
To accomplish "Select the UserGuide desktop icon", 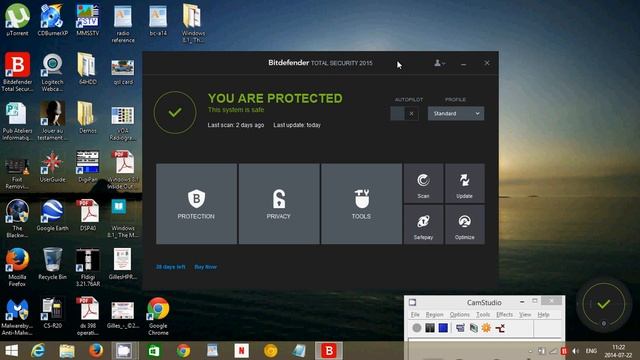I will [52, 166].
